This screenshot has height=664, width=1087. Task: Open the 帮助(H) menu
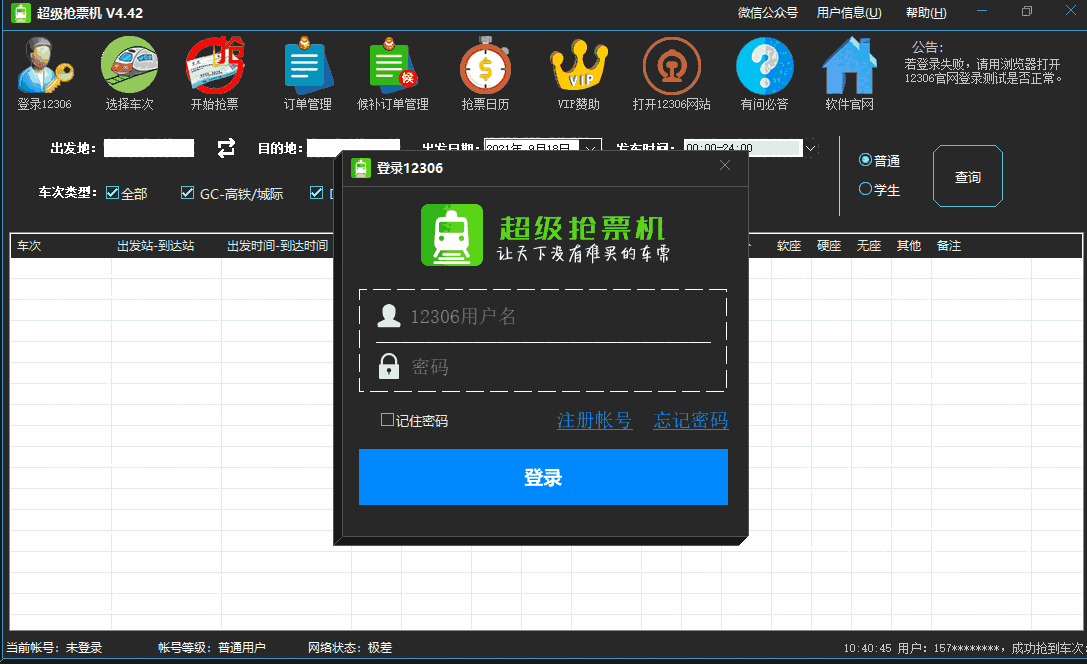pyautogui.click(x=925, y=13)
